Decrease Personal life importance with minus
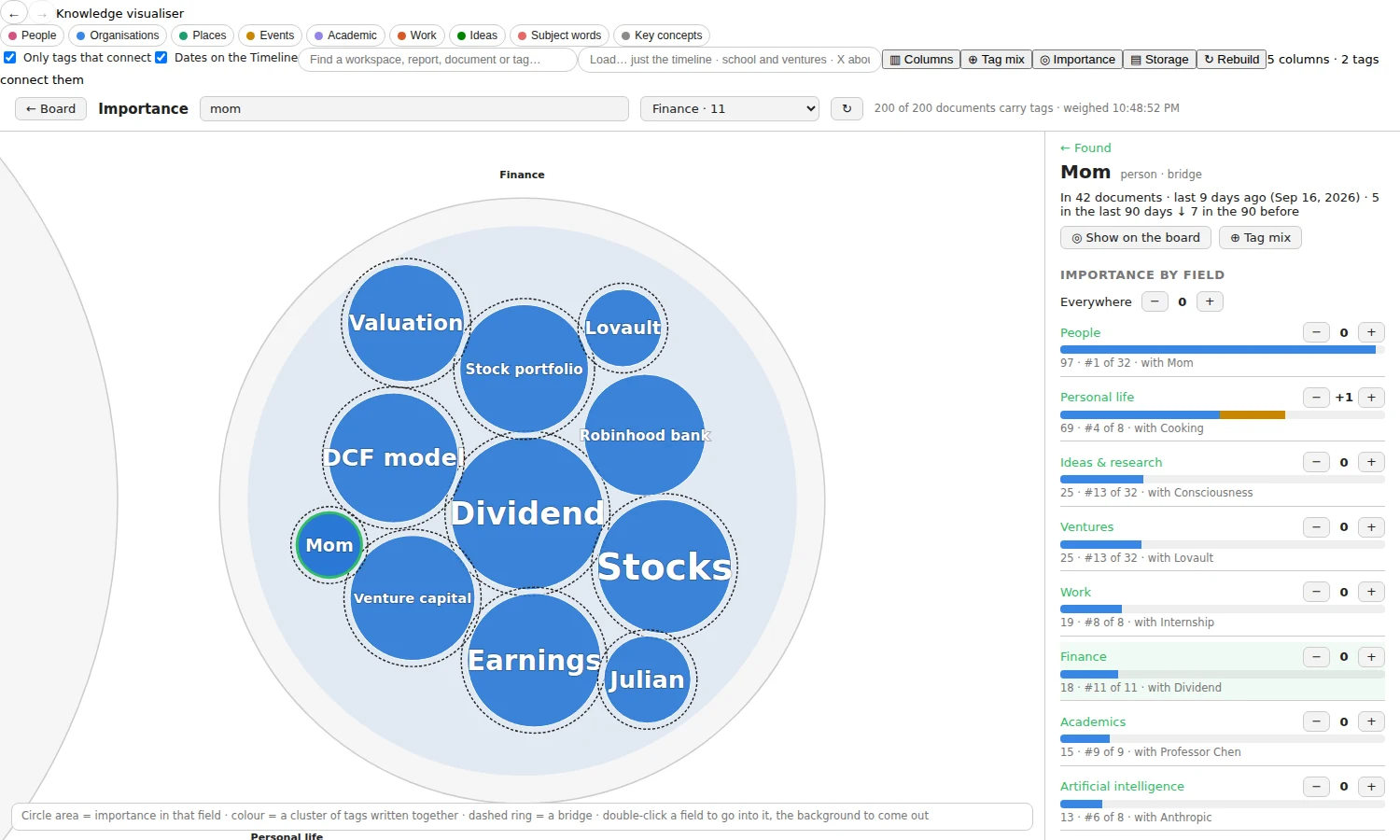Image resolution: width=1400 pixels, height=840 pixels. click(1316, 398)
